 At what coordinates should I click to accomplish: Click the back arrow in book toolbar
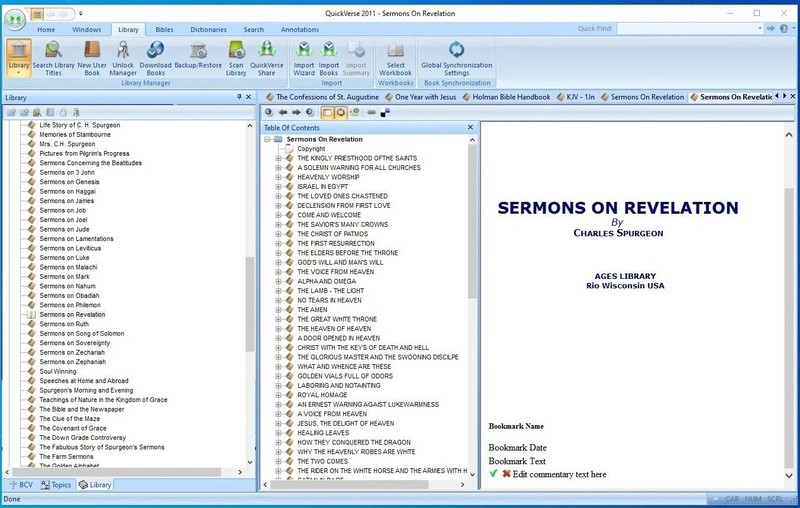(283, 112)
